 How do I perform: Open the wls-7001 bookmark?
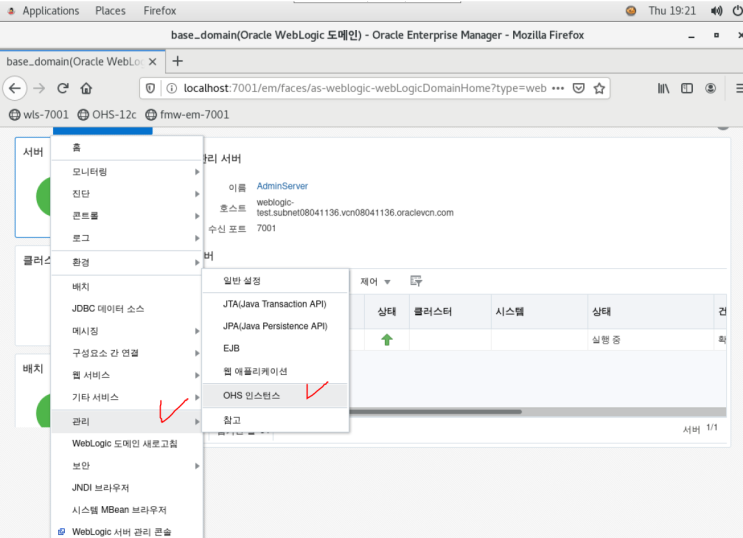[39, 115]
